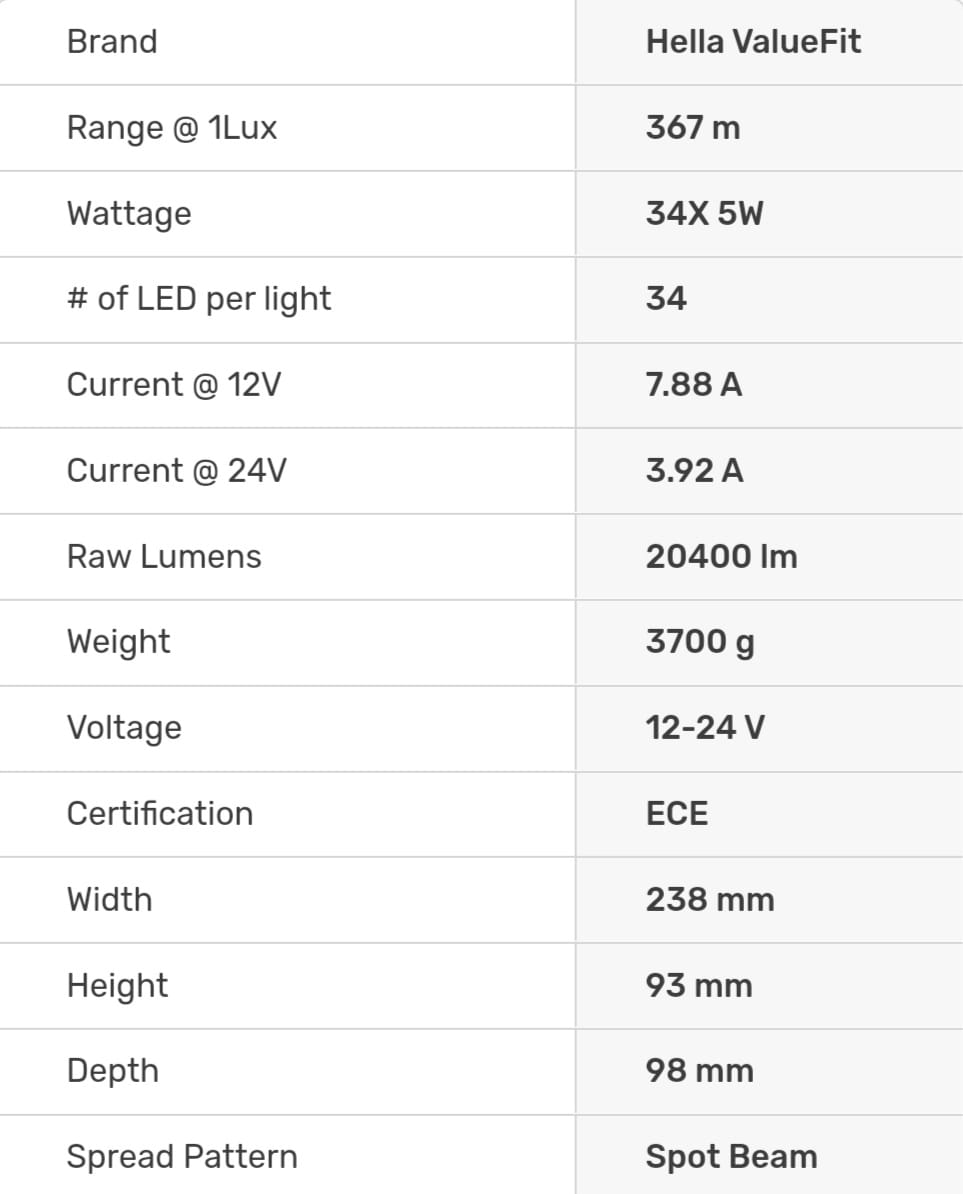This screenshot has width=963, height=1194.
Task: Select the 20400 lm value
Action: [721, 557]
